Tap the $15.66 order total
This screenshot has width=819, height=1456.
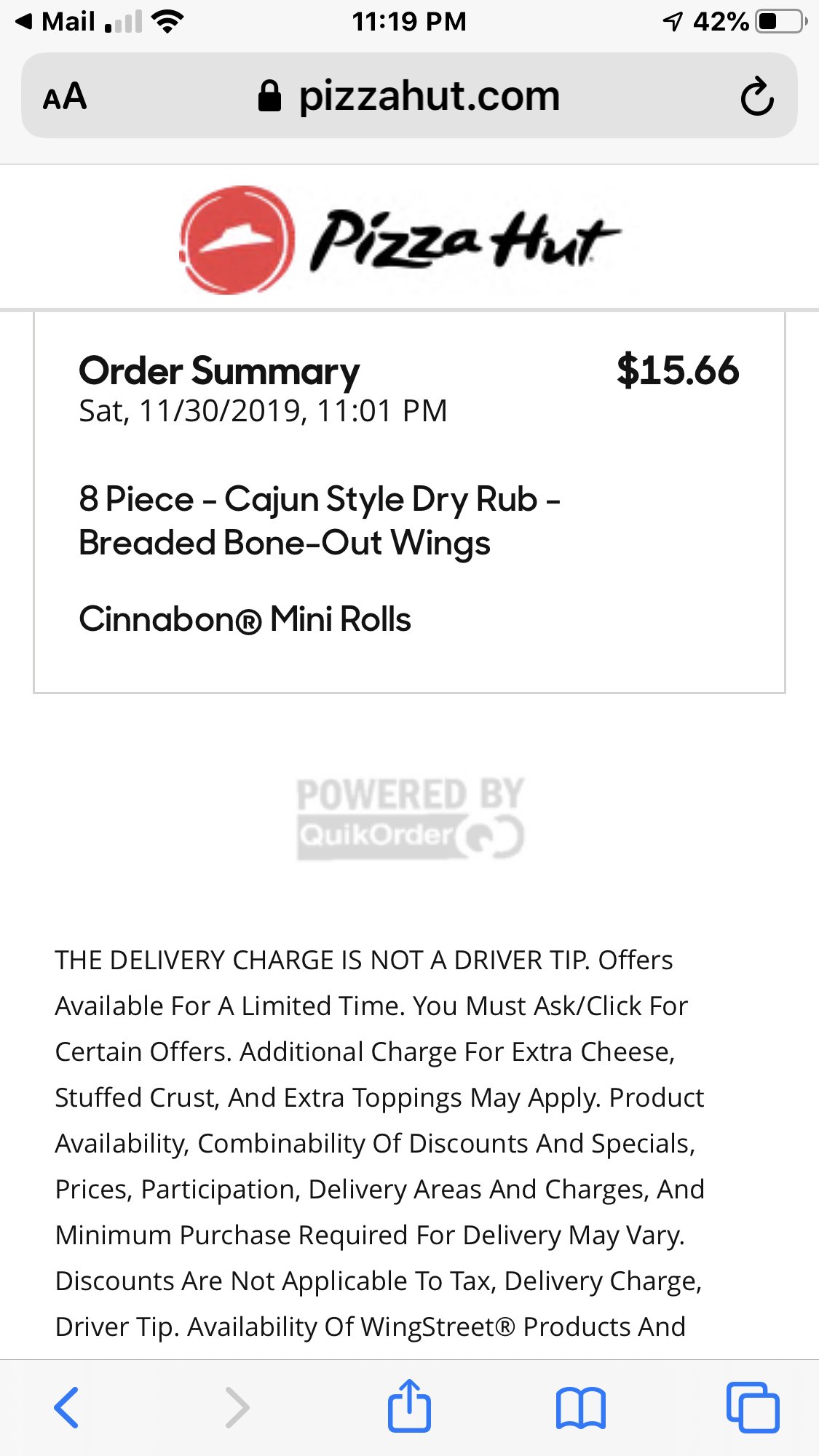(x=677, y=370)
